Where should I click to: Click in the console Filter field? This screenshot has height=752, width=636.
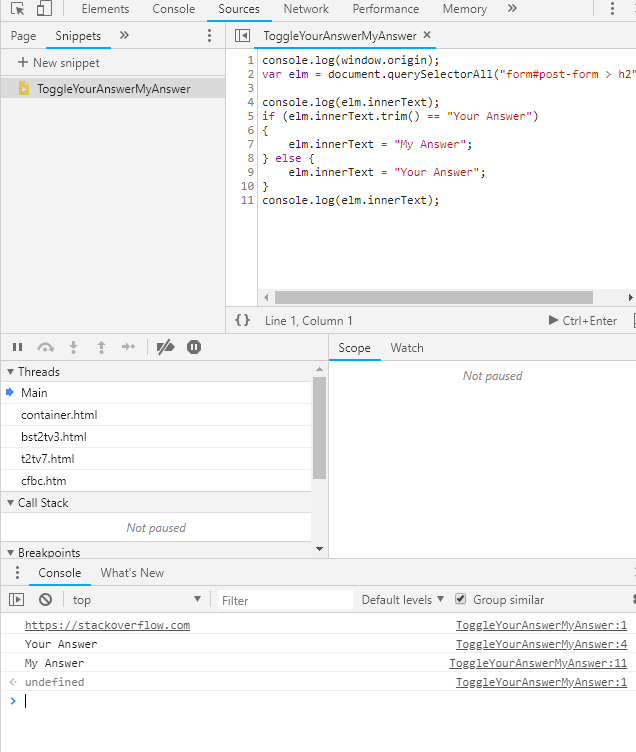click(285, 600)
